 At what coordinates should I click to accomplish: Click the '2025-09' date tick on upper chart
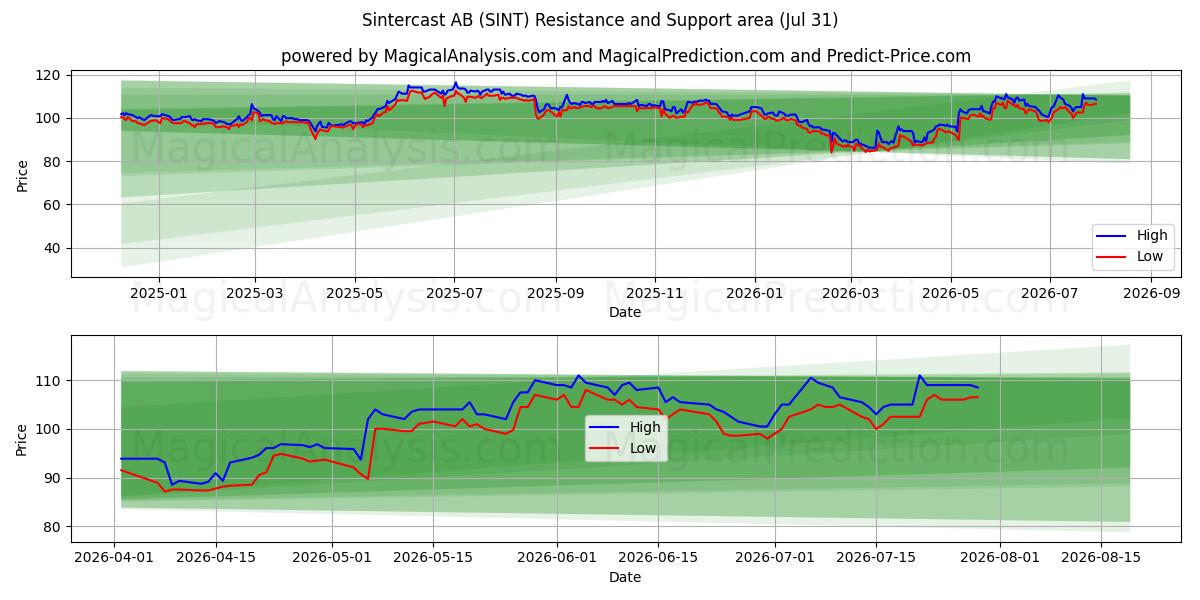555,293
